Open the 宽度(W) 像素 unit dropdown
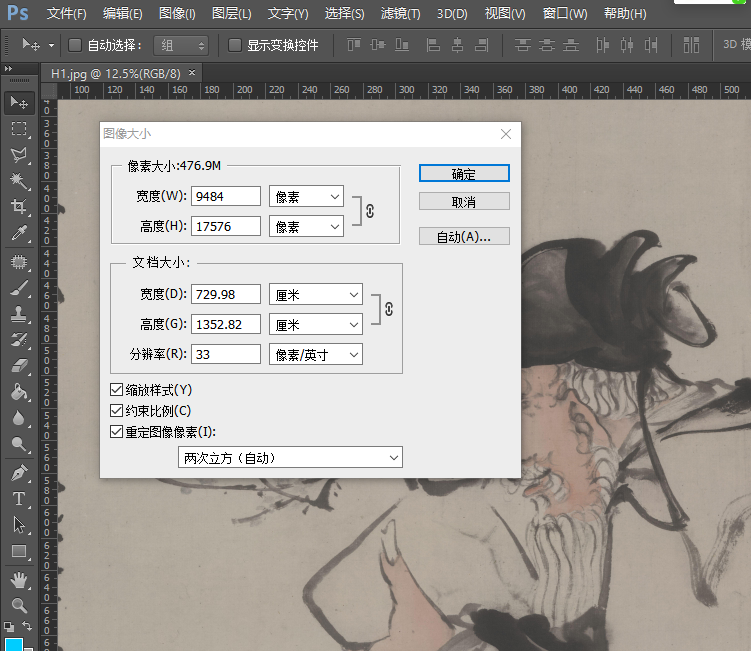751x651 pixels. pos(306,196)
